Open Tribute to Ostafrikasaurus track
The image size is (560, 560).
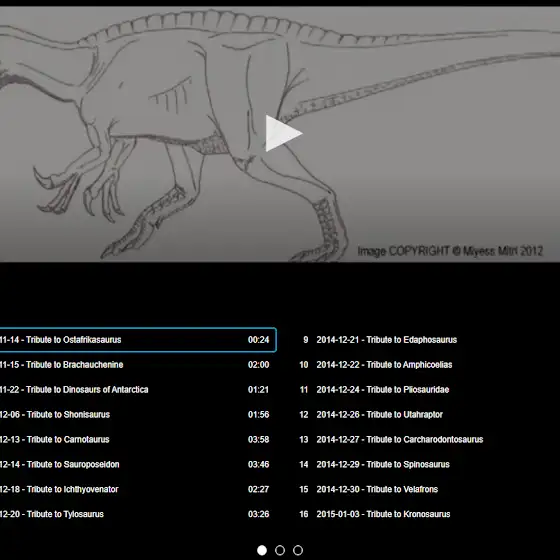138,340
